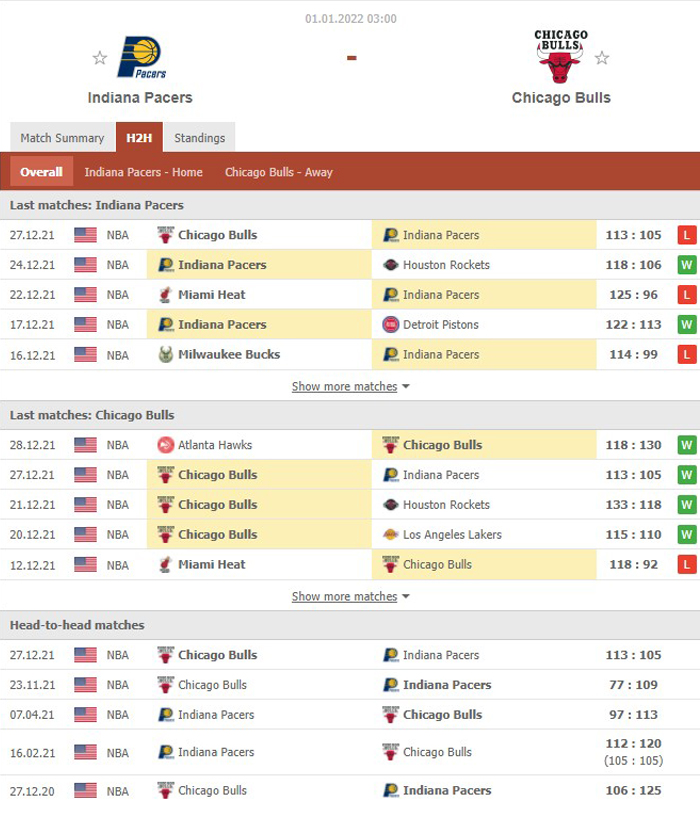Viewport: 700px width, 830px height.
Task: Favorite Chicago Bulls with the star icon
Action: [602, 58]
